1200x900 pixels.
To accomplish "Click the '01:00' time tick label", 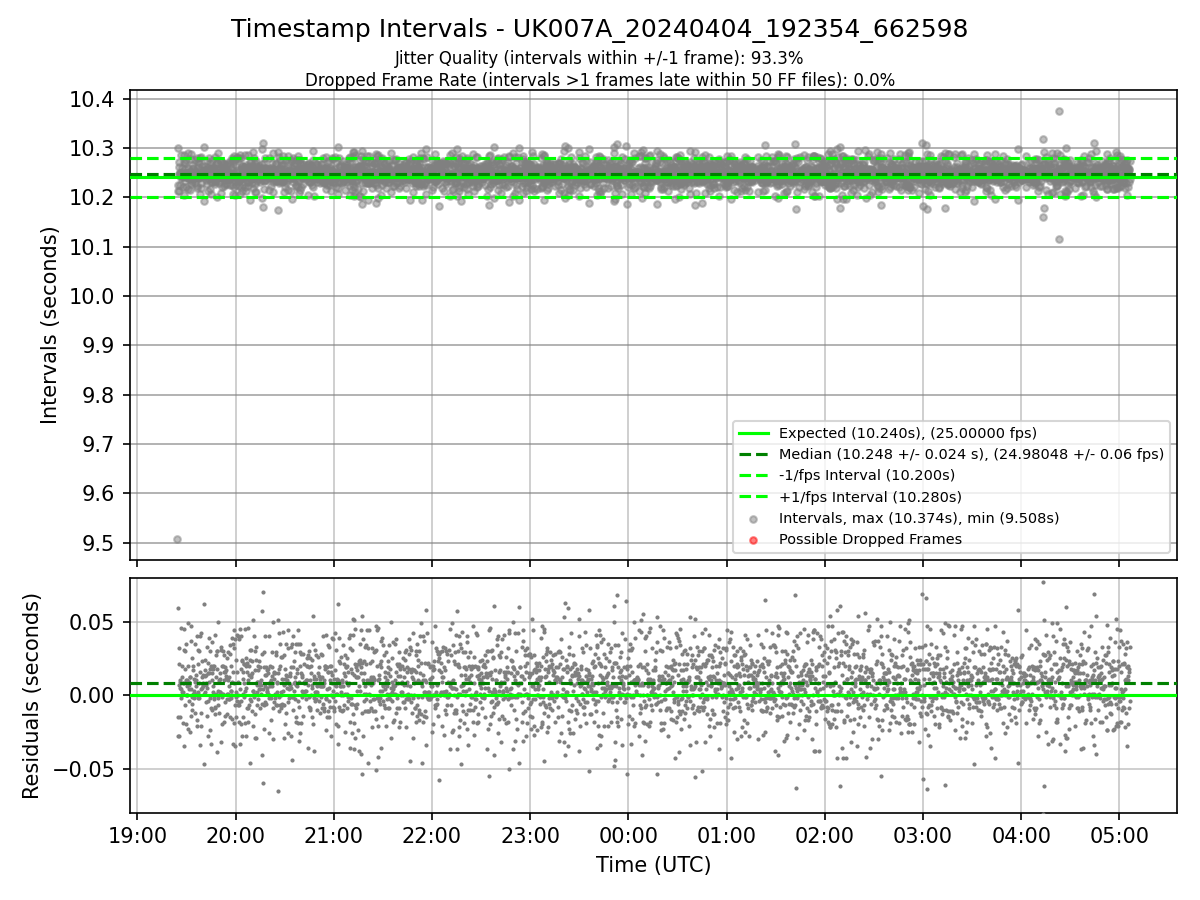I will point(726,834).
